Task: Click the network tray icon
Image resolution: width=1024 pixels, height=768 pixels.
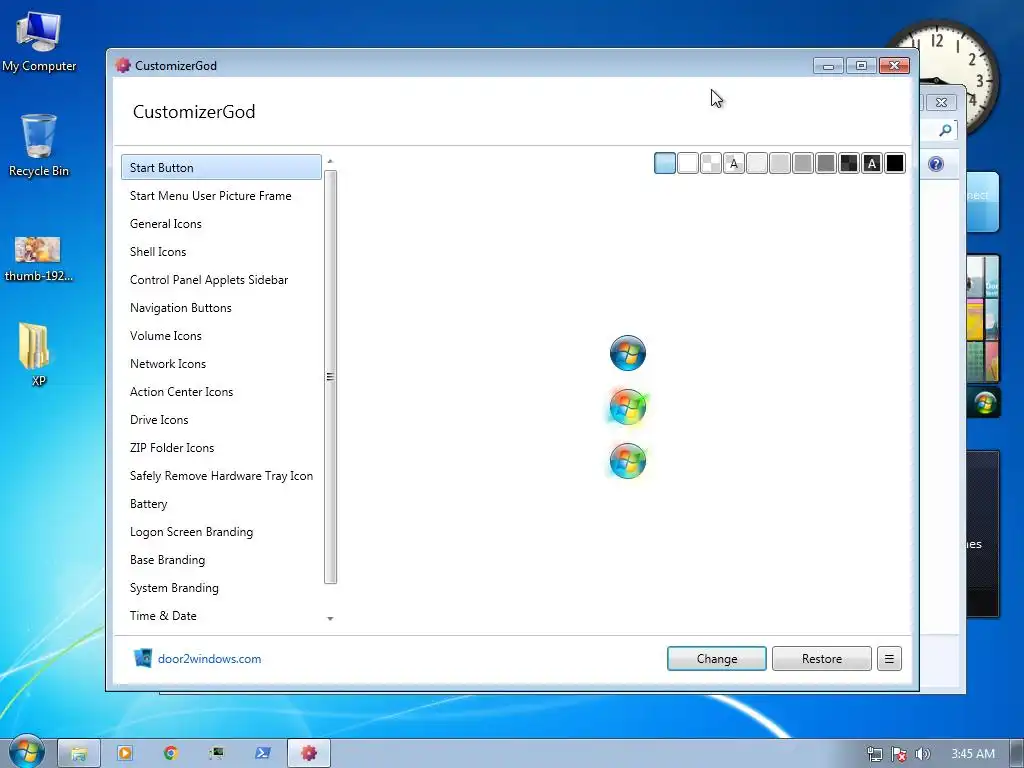Action: coord(874,754)
